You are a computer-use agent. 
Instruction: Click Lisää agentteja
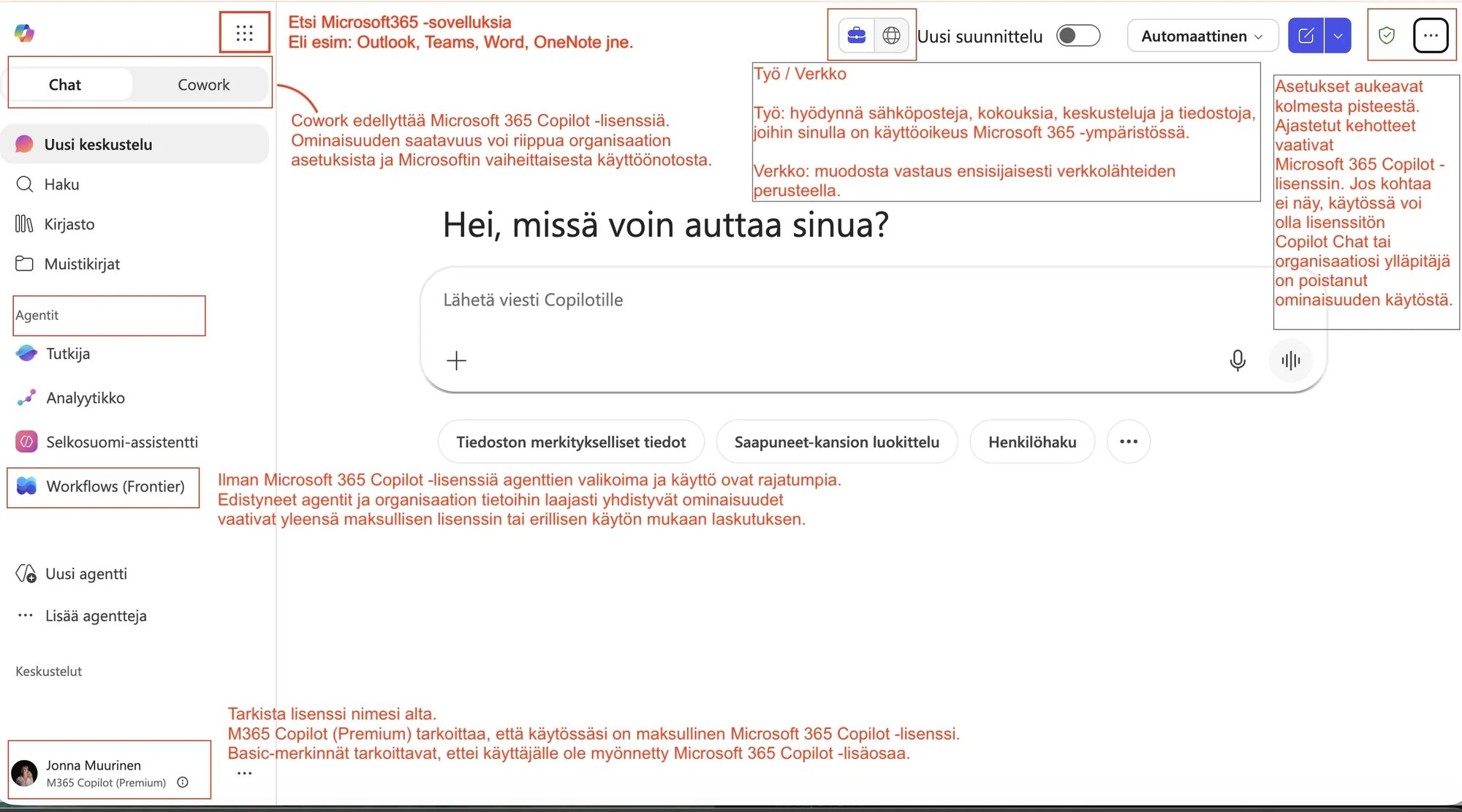point(135,615)
